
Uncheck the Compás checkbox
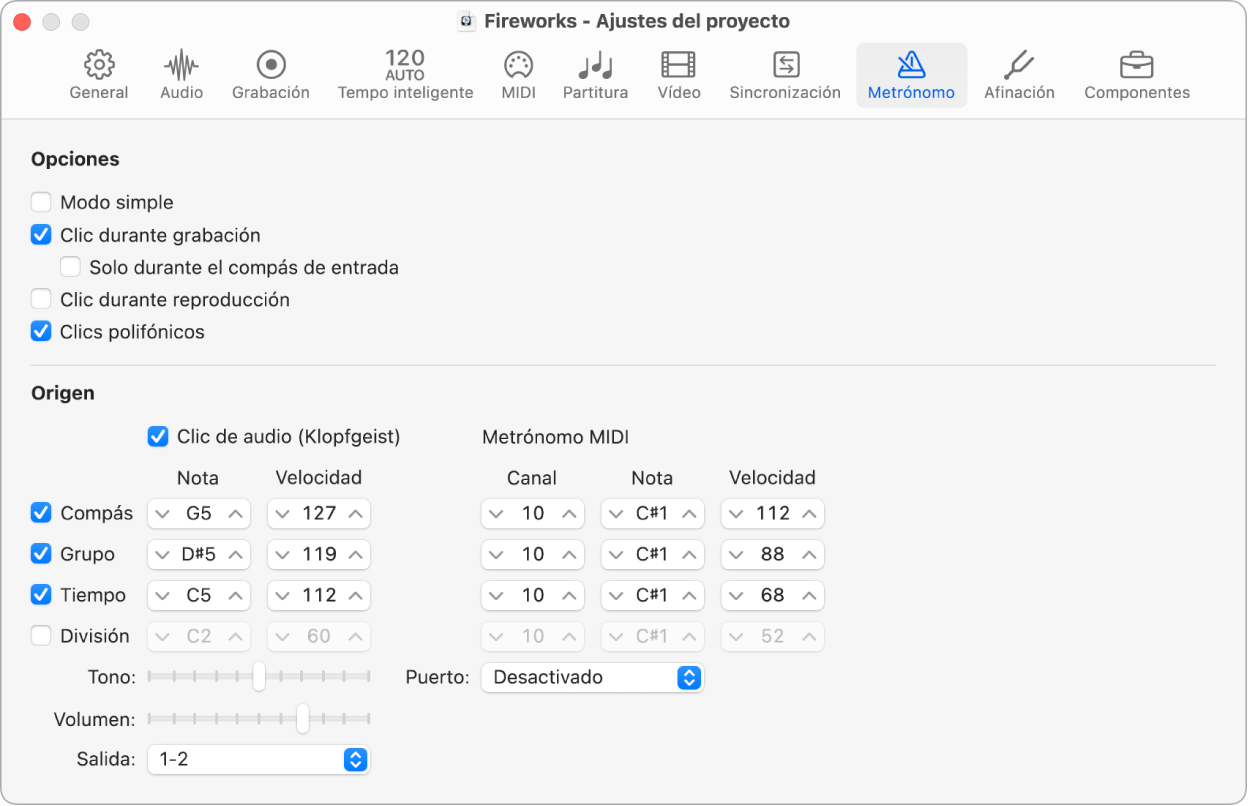(x=41, y=513)
